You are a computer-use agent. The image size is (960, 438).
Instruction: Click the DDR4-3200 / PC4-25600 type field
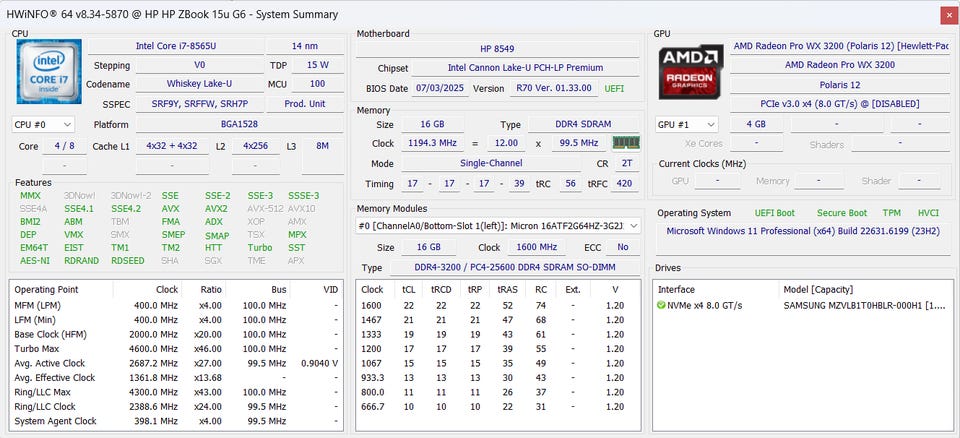[x=515, y=267]
